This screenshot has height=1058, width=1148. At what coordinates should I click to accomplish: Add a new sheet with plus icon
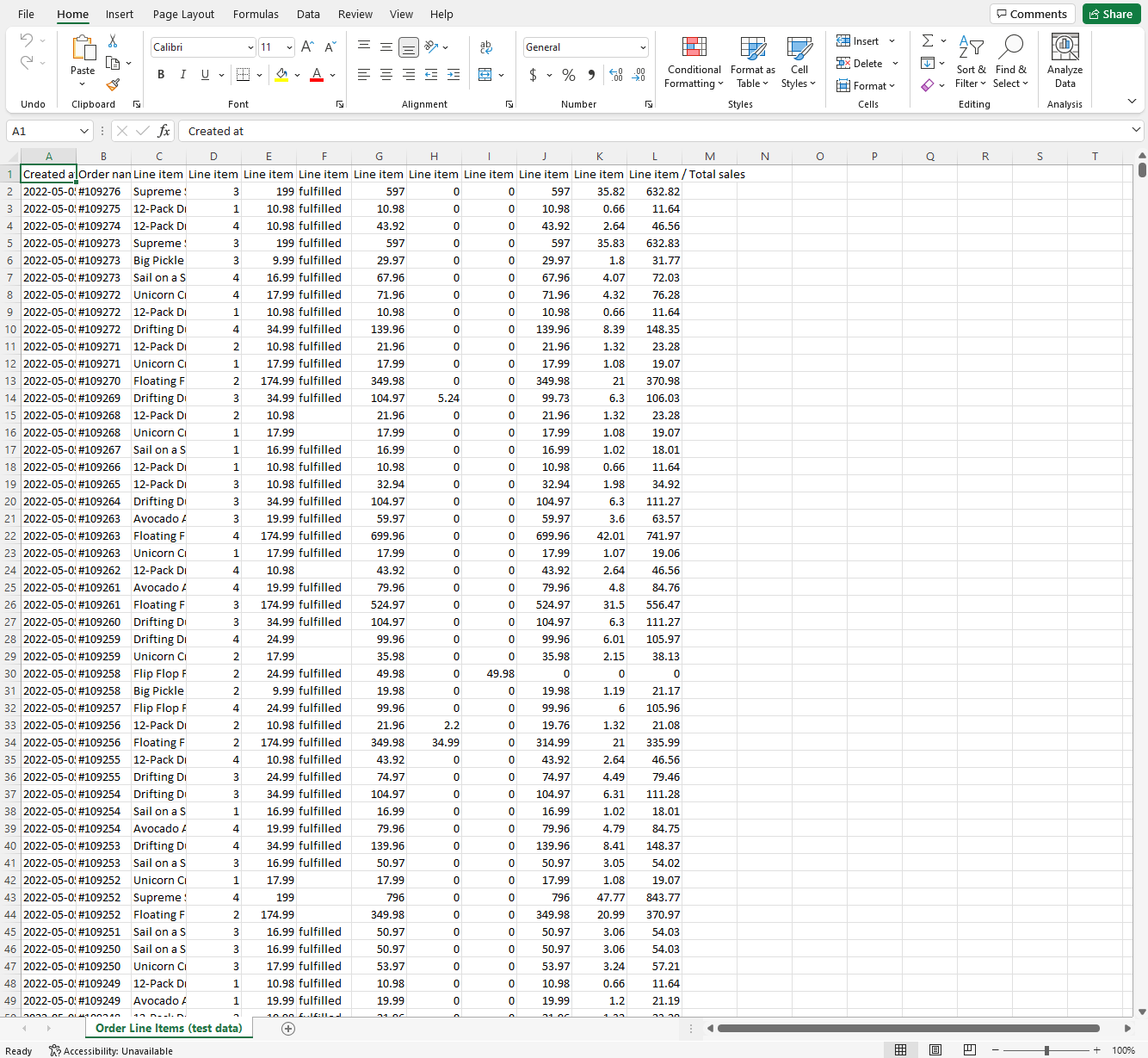[x=288, y=1029]
